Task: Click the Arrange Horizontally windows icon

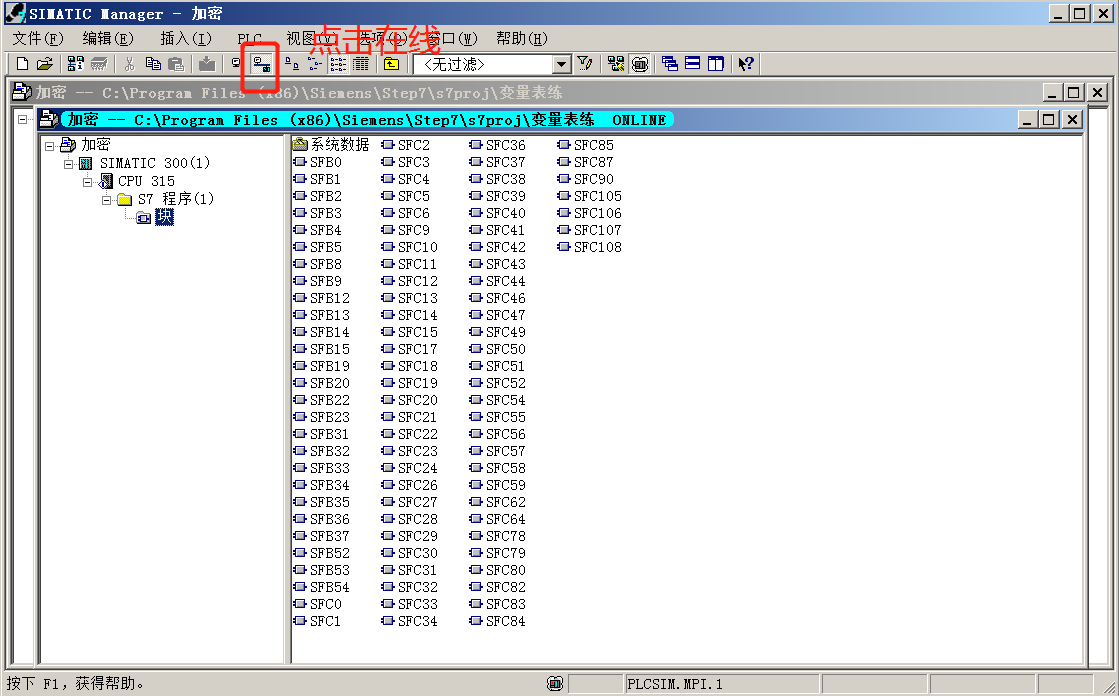Action: (x=692, y=64)
